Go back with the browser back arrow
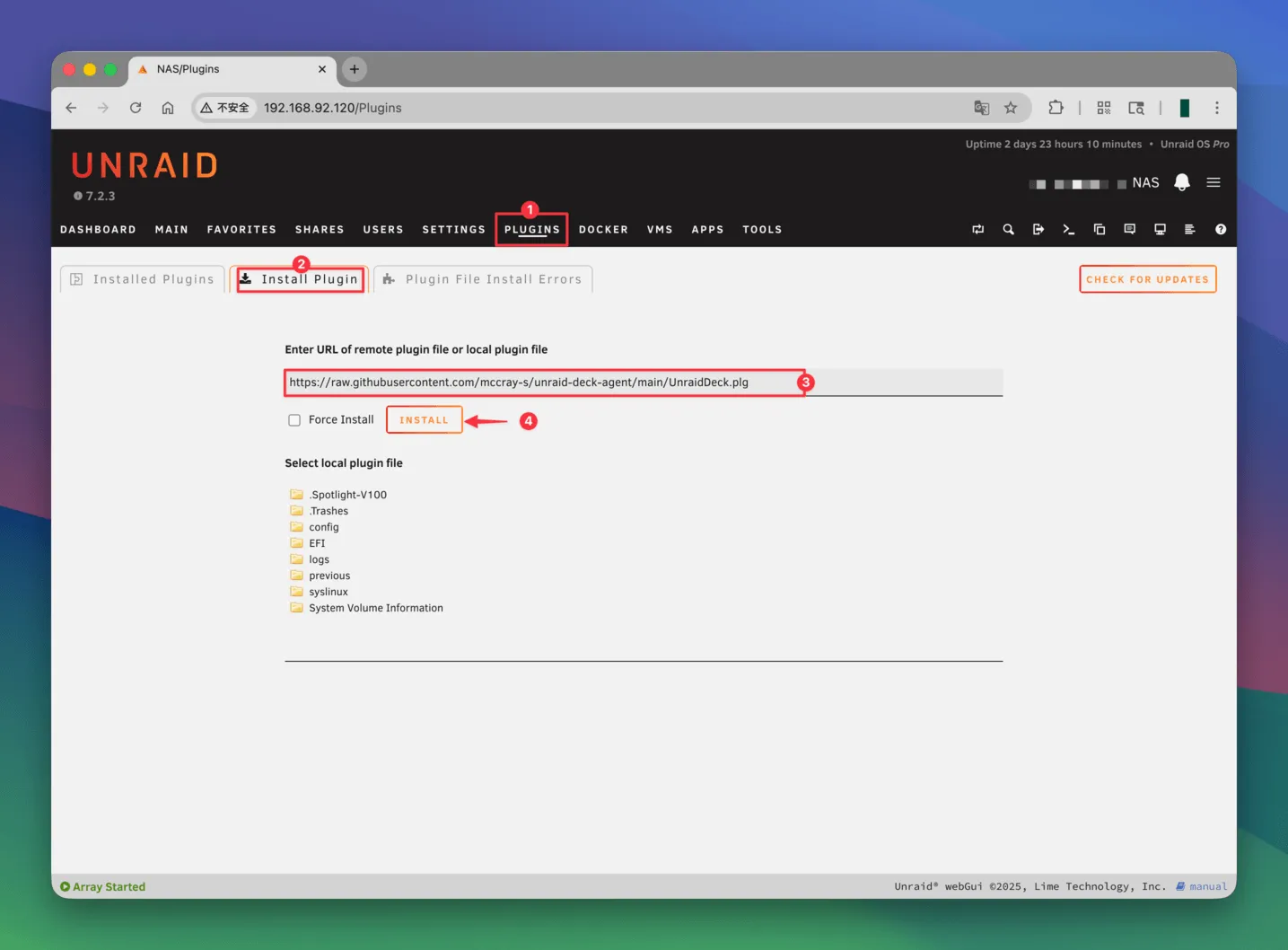This screenshot has width=1288, height=950. click(71, 108)
